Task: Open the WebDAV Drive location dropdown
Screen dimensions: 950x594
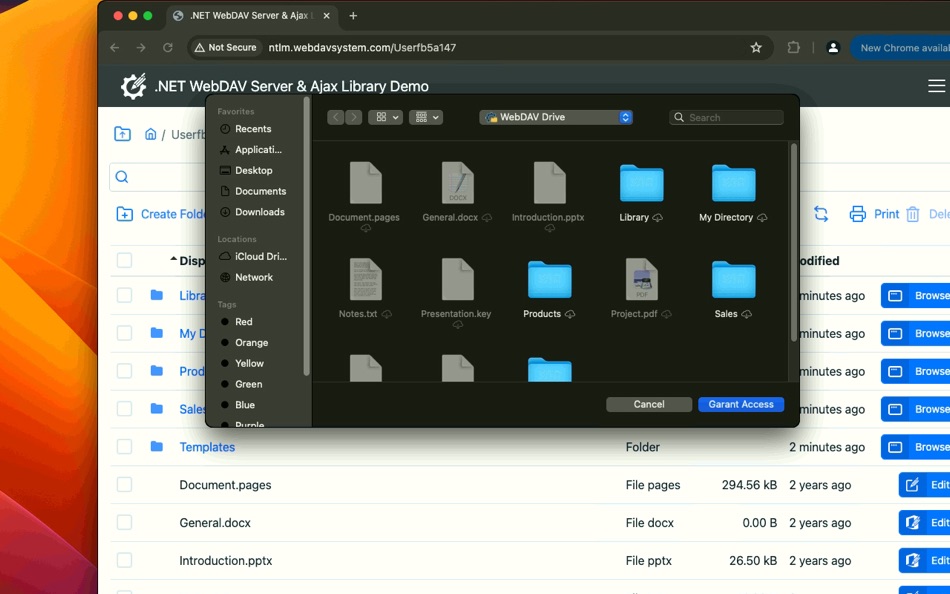Action: pyautogui.click(x=556, y=117)
